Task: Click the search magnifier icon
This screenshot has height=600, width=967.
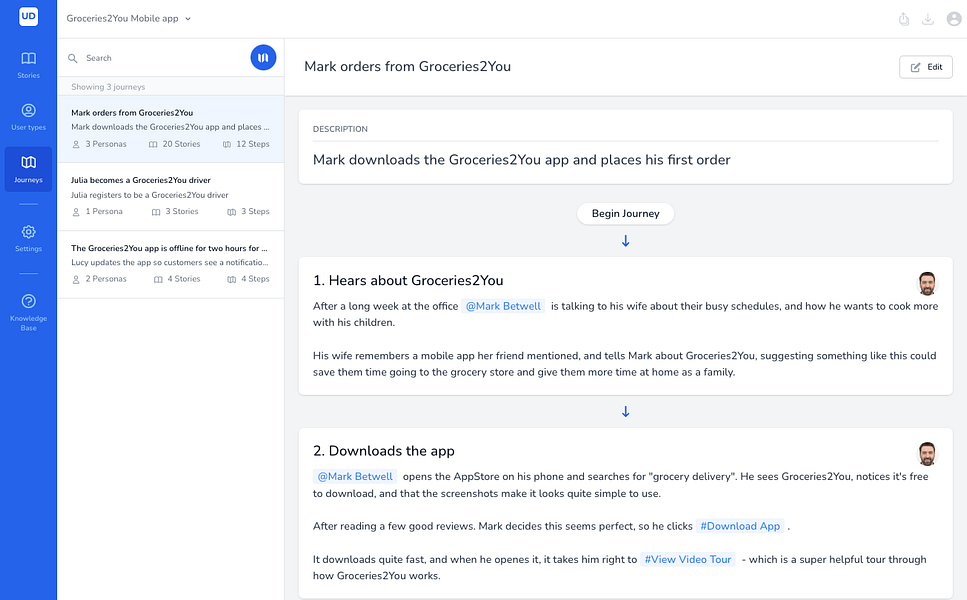Action: click(73, 58)
